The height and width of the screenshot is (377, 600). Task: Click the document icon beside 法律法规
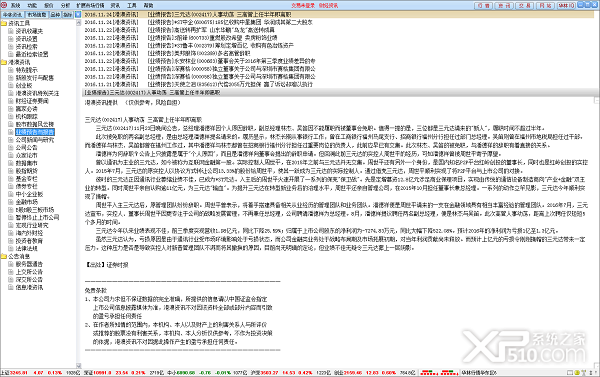[x=11, y=248]
